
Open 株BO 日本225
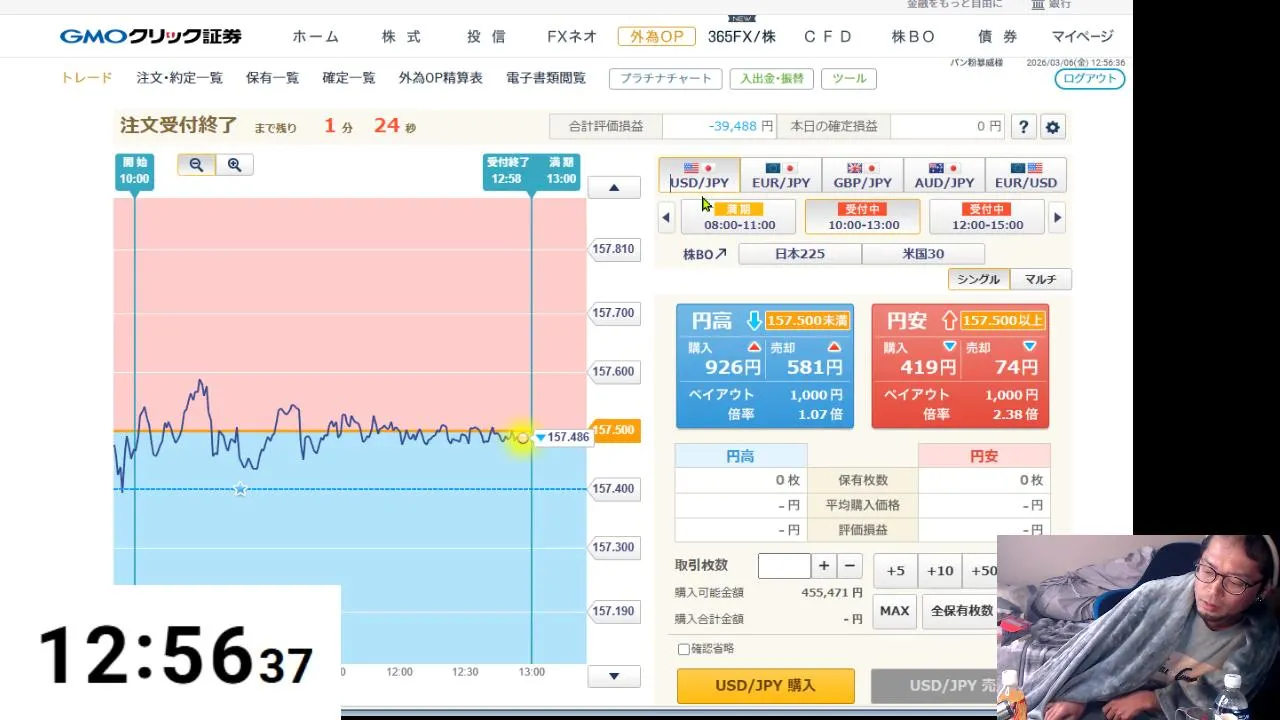tap(800, 254)
